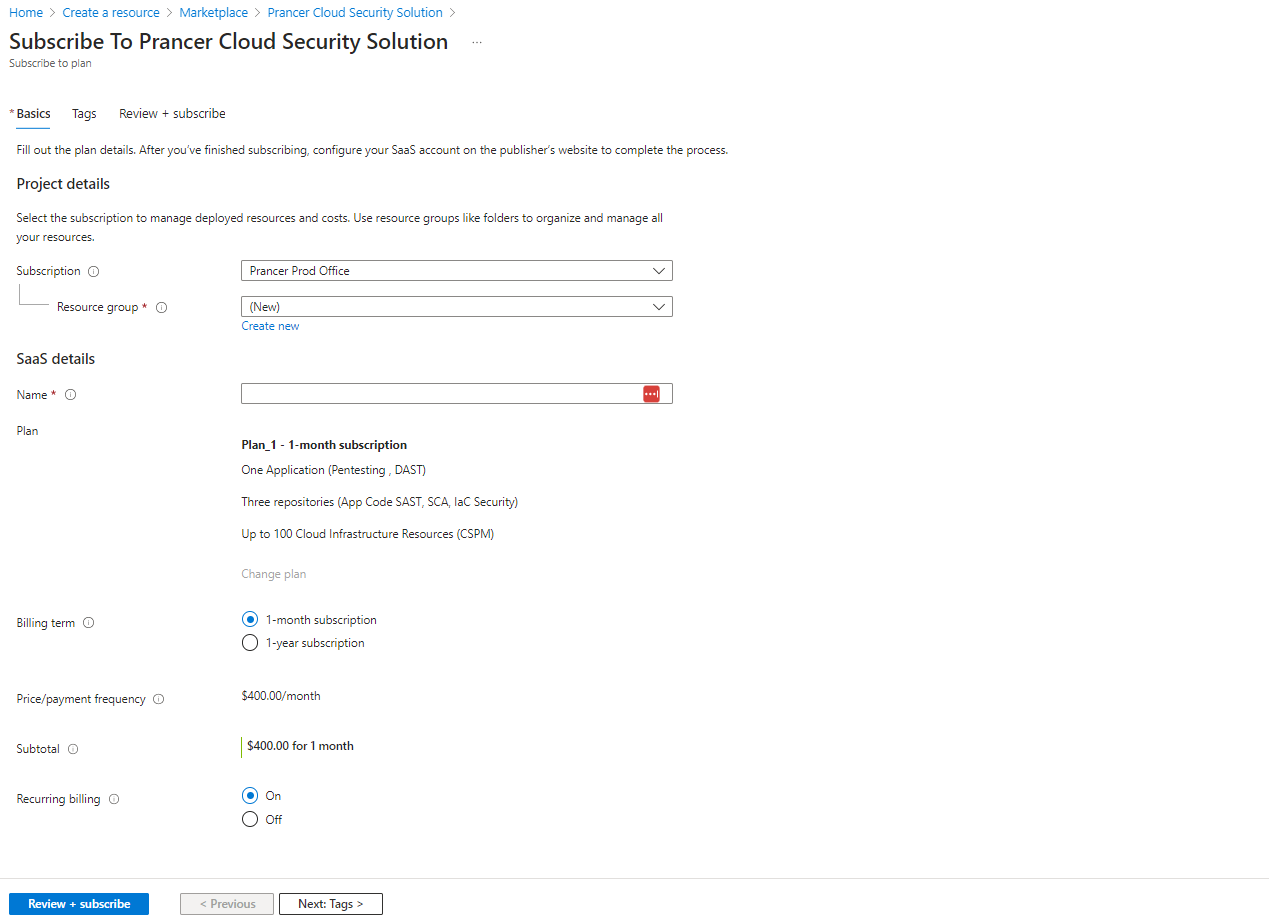Click the One Application (Pentesting , DAST) text

pyautogui.click(x=334, y=470)
